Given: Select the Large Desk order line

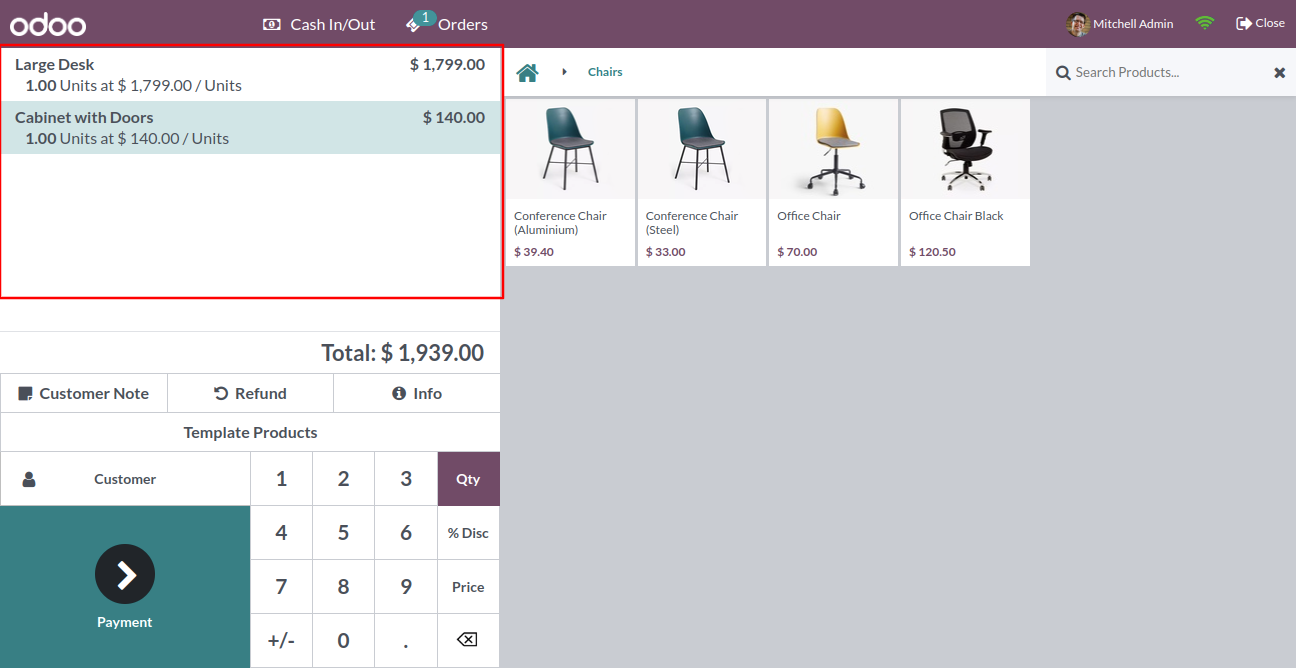Looking at the screenshot, I should click(x=250, y=75).
